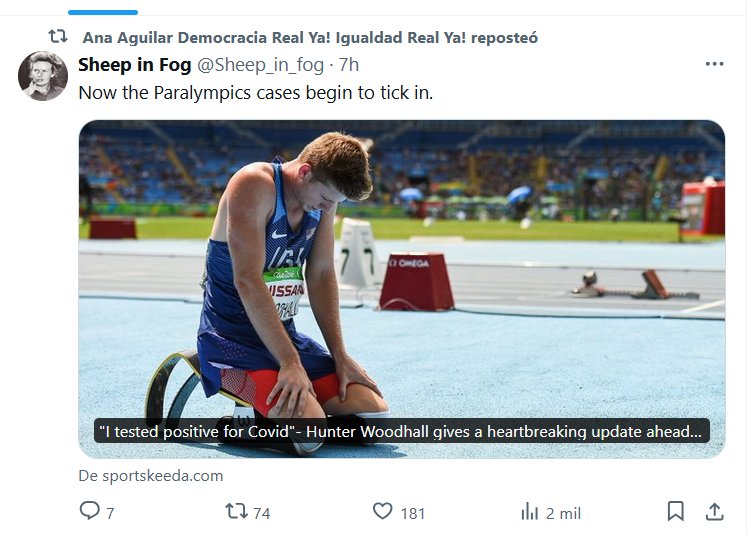
Task: Bookmark this Paralympics post
Action: coord(676,511)
